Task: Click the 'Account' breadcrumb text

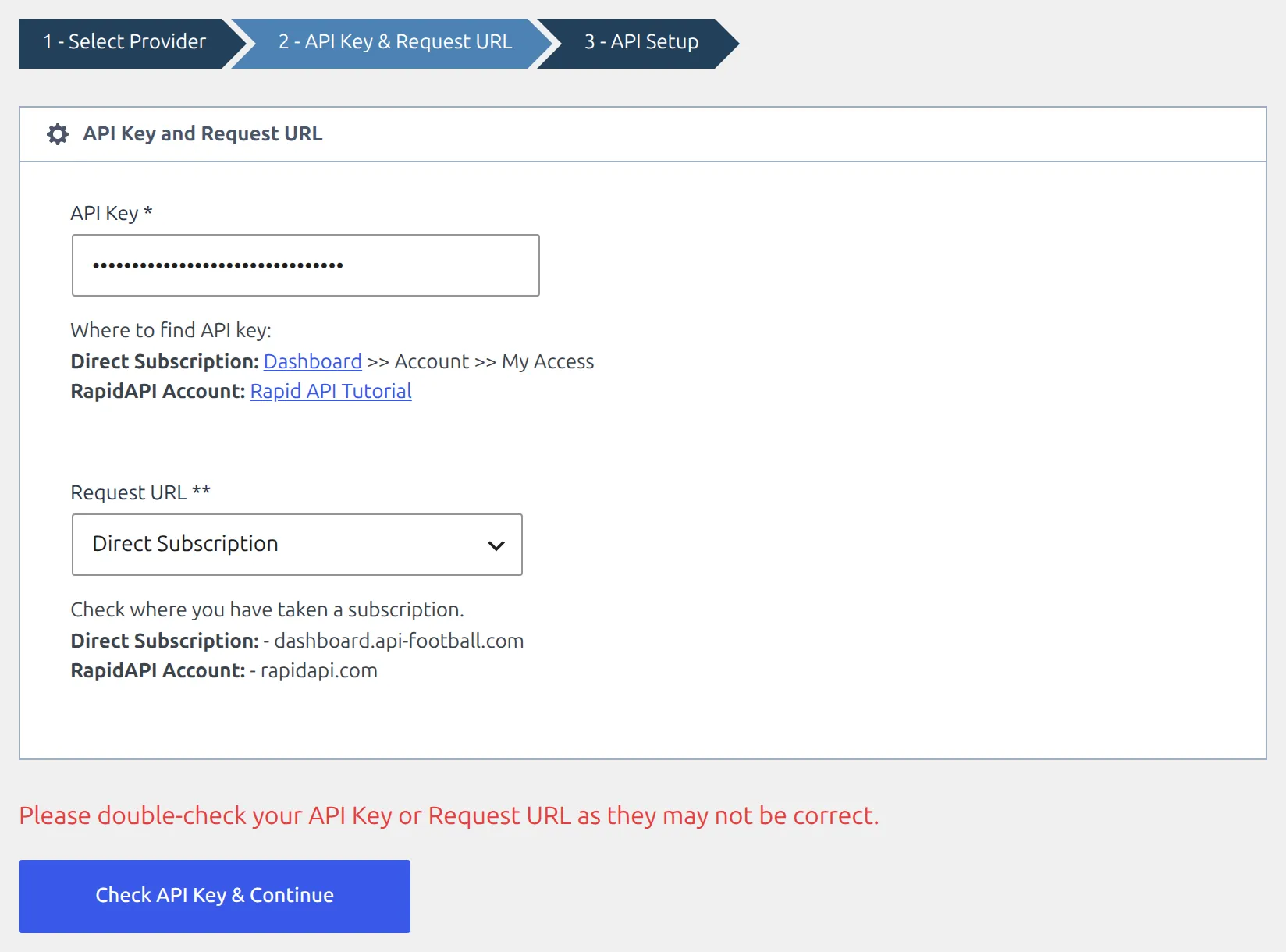Action: 432,362
